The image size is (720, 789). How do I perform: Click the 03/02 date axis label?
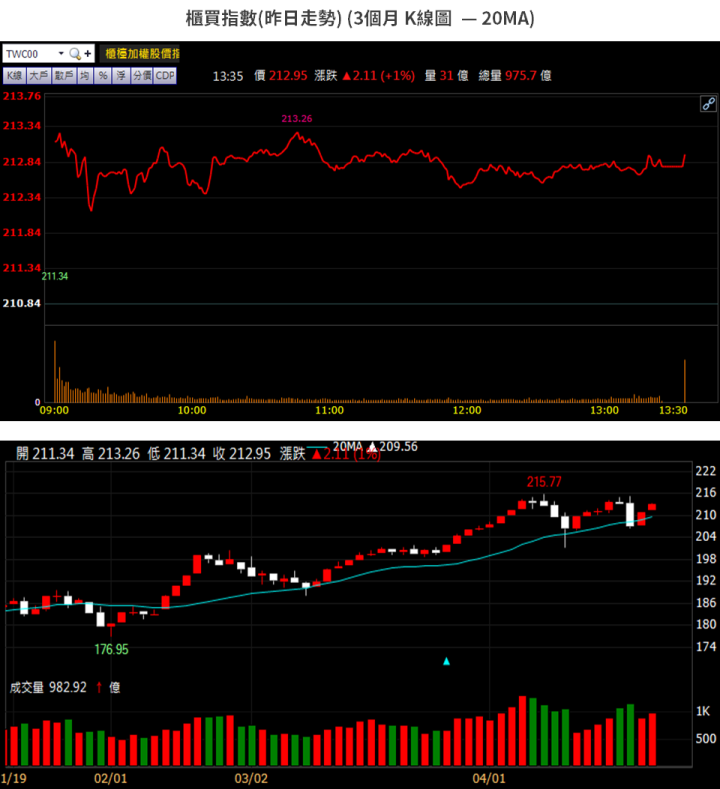(251, 778)
